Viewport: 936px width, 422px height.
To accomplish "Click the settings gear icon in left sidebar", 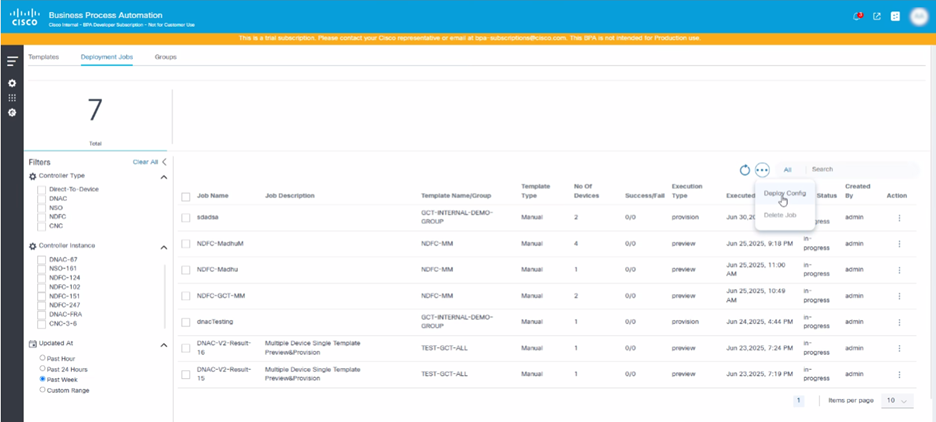I will pos(12,83).
